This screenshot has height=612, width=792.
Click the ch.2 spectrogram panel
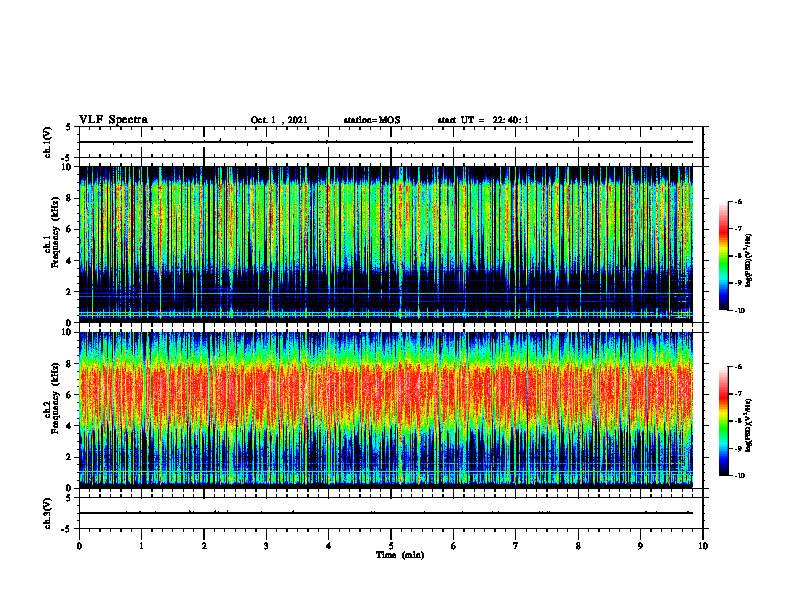[385, 410]
